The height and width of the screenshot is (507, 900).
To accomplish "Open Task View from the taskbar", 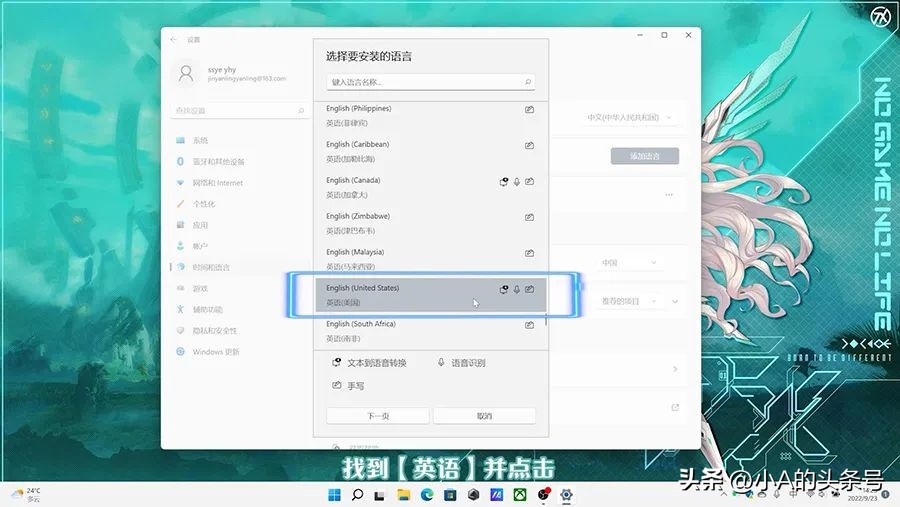I will tap(379, 495).
